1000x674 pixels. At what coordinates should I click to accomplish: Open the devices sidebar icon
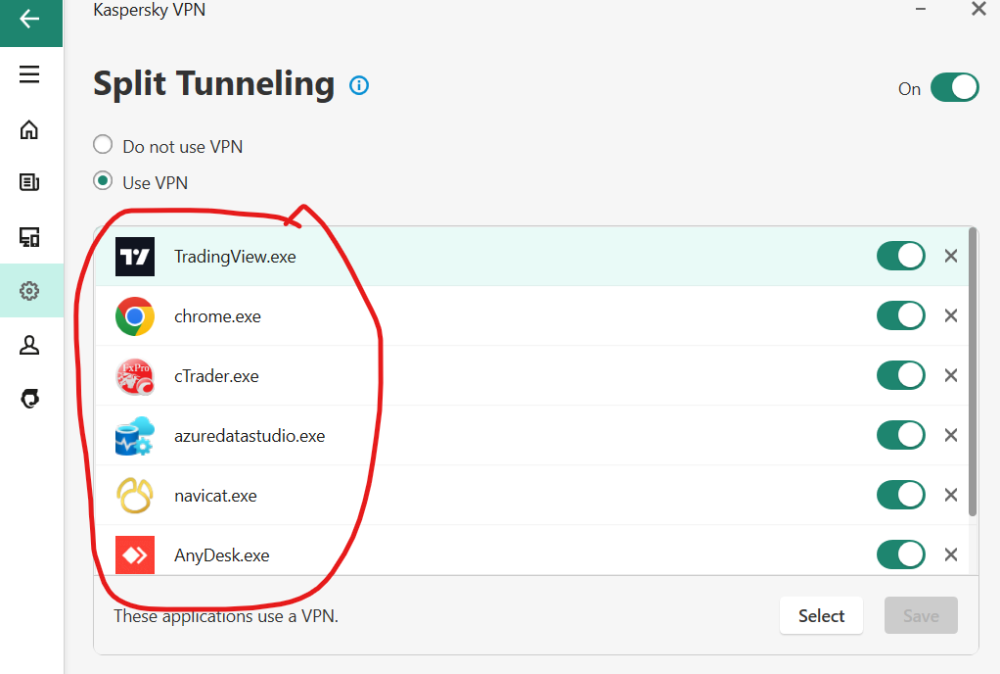30,237
